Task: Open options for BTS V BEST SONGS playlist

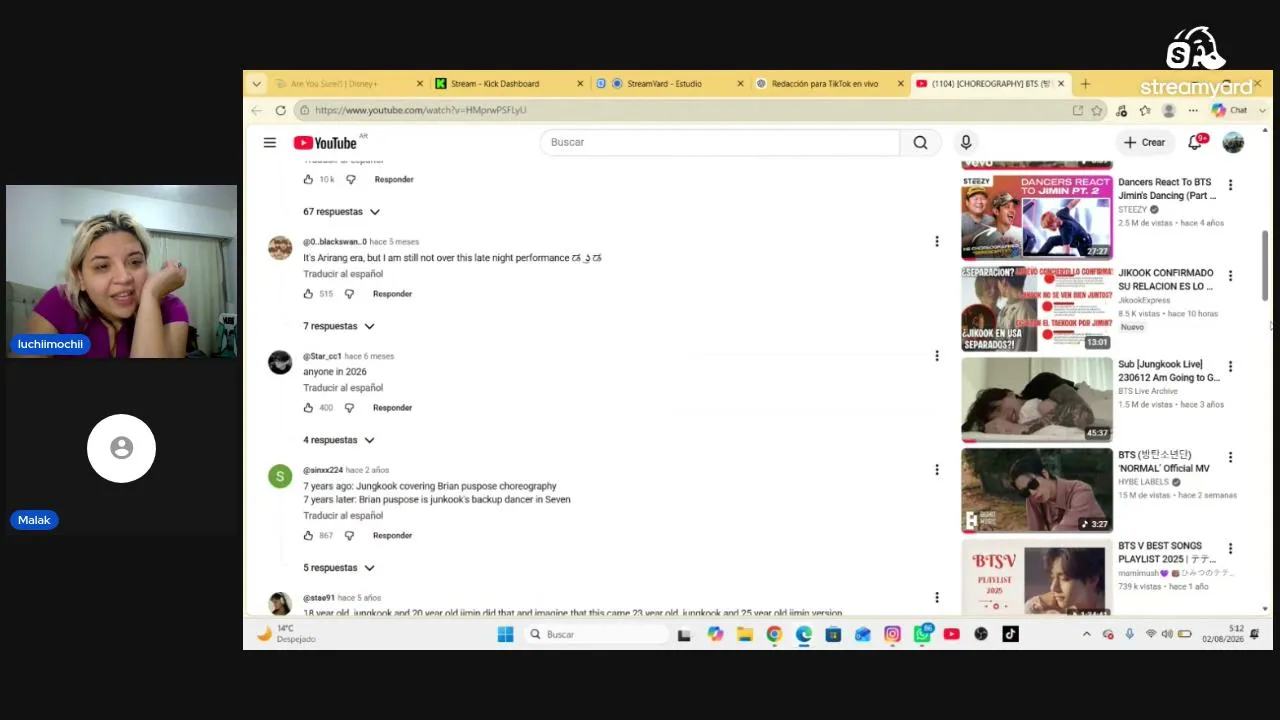Action: tap(1231, 548)
